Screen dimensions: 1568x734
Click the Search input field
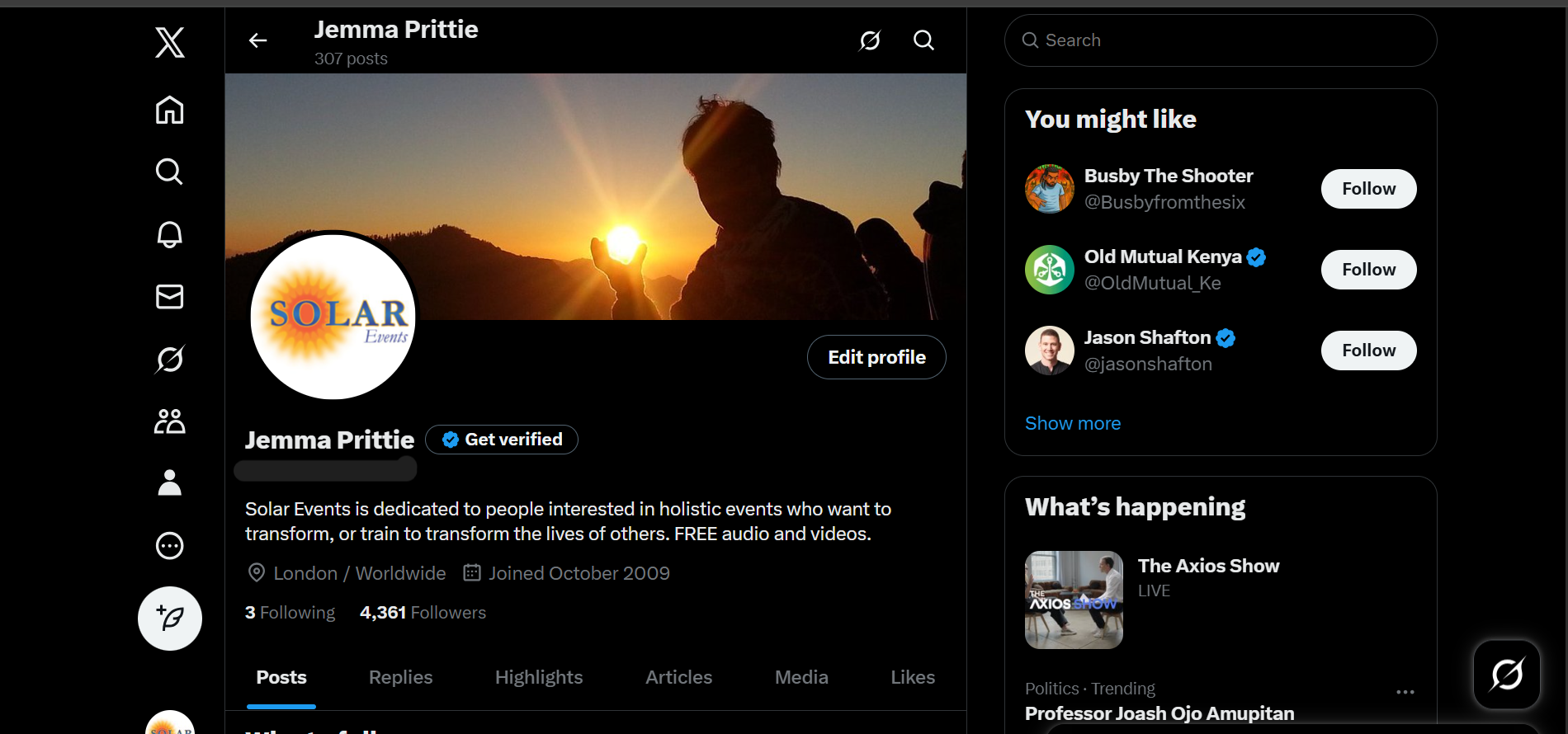[x=1220, y=40]
